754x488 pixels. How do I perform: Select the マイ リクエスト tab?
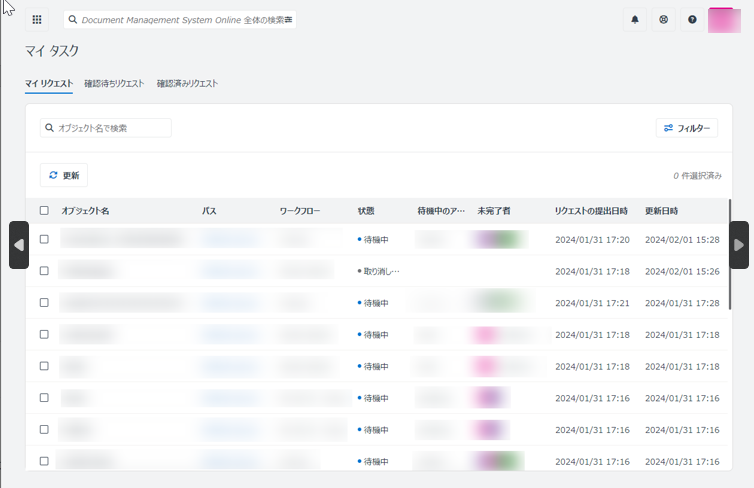click(48, 84)
